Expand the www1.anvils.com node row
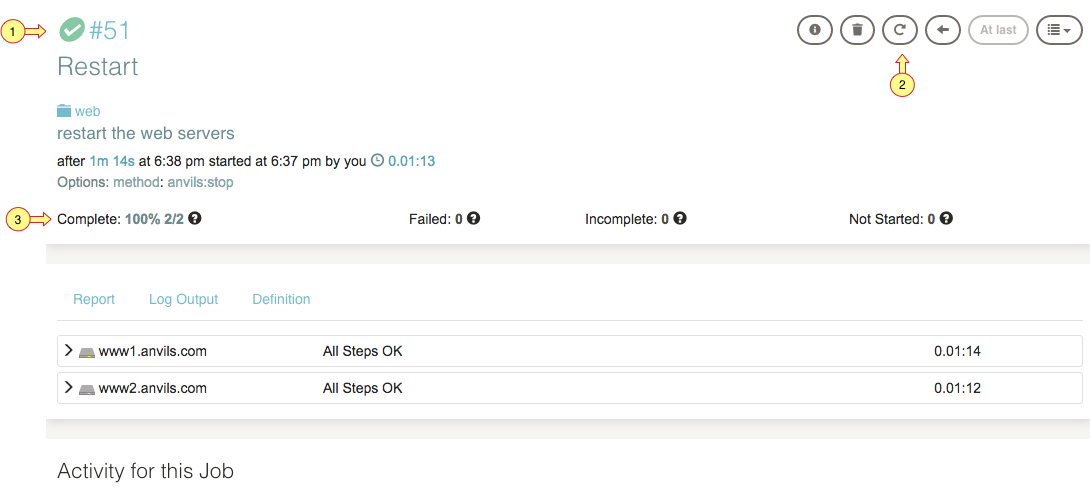This screenshot has width=1090, height=488. tap(569, 351)
